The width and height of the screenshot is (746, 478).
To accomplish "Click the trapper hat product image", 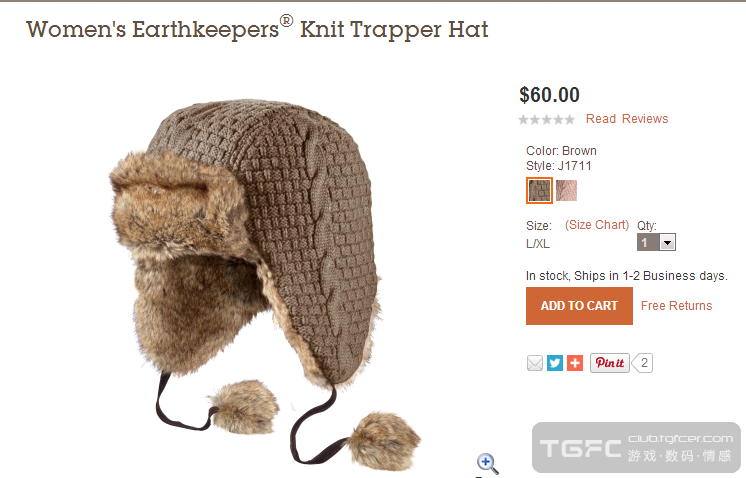I will [265, 281].
